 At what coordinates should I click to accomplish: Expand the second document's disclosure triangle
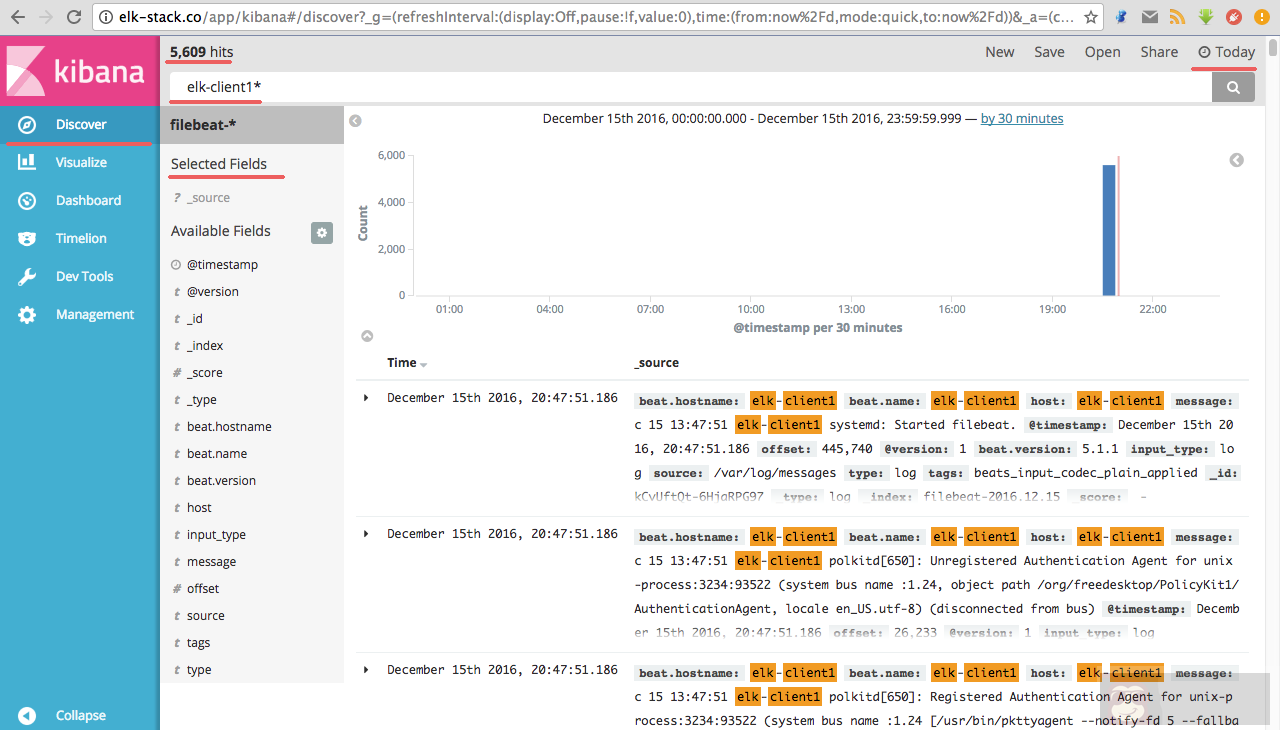pyautogui.click(x=366, y=533)
